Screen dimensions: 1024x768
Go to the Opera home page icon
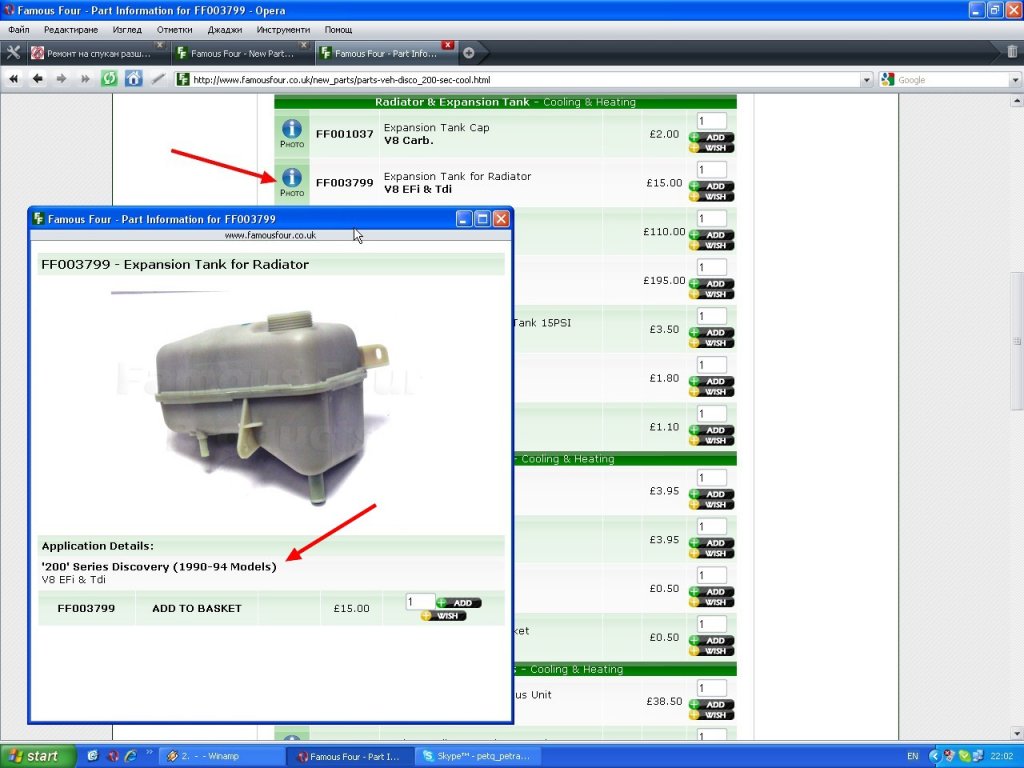(x=133, y=79)
